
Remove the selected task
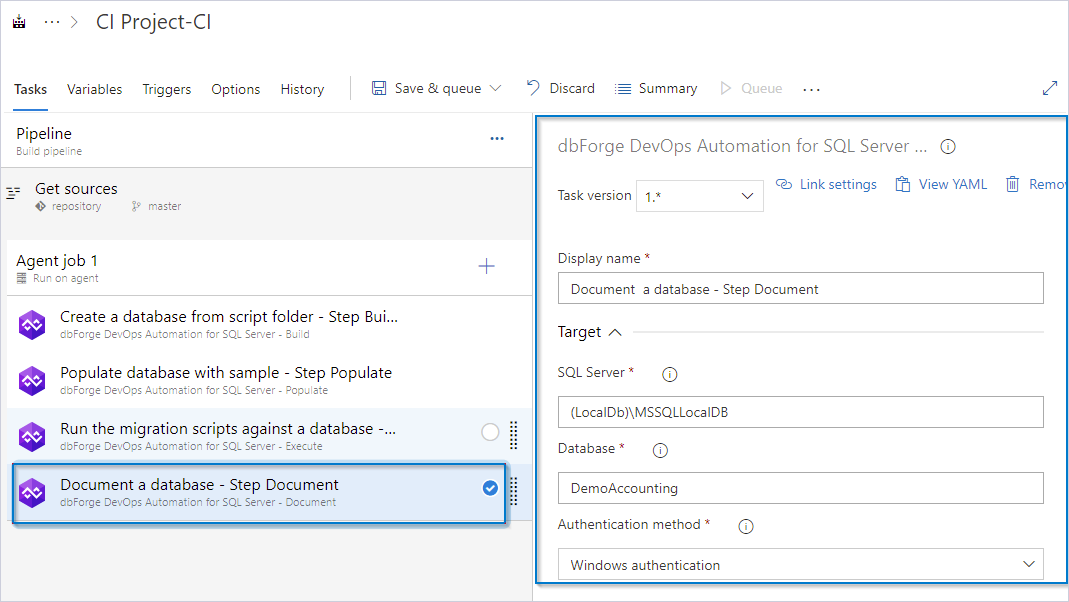coord(1036,184)
